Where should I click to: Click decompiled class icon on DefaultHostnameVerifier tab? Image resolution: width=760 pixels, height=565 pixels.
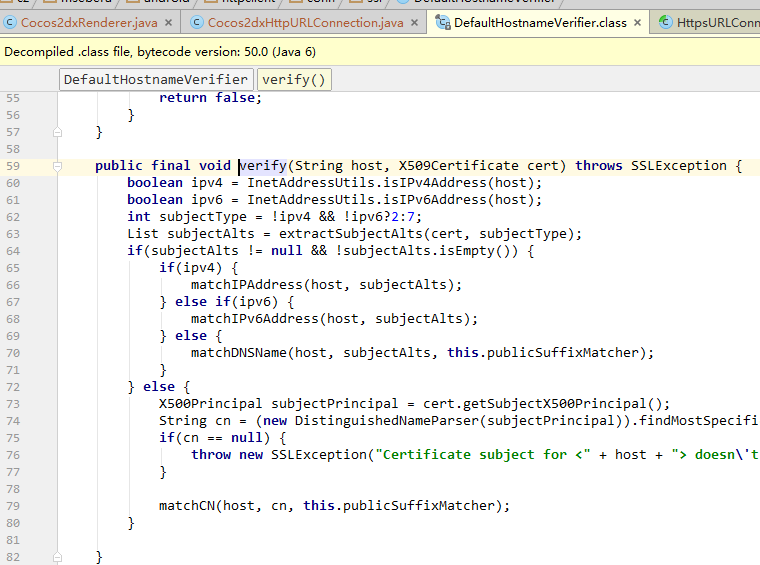443,22
